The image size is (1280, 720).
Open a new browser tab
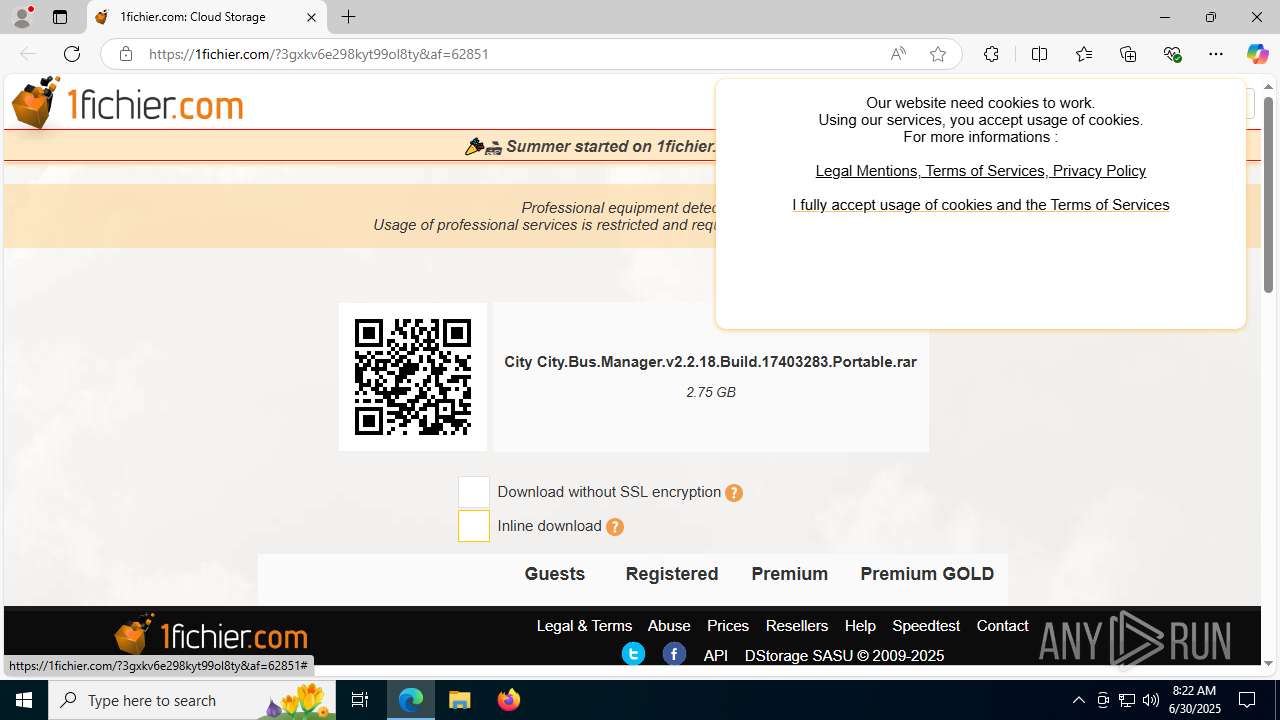[x=348, y=17]
